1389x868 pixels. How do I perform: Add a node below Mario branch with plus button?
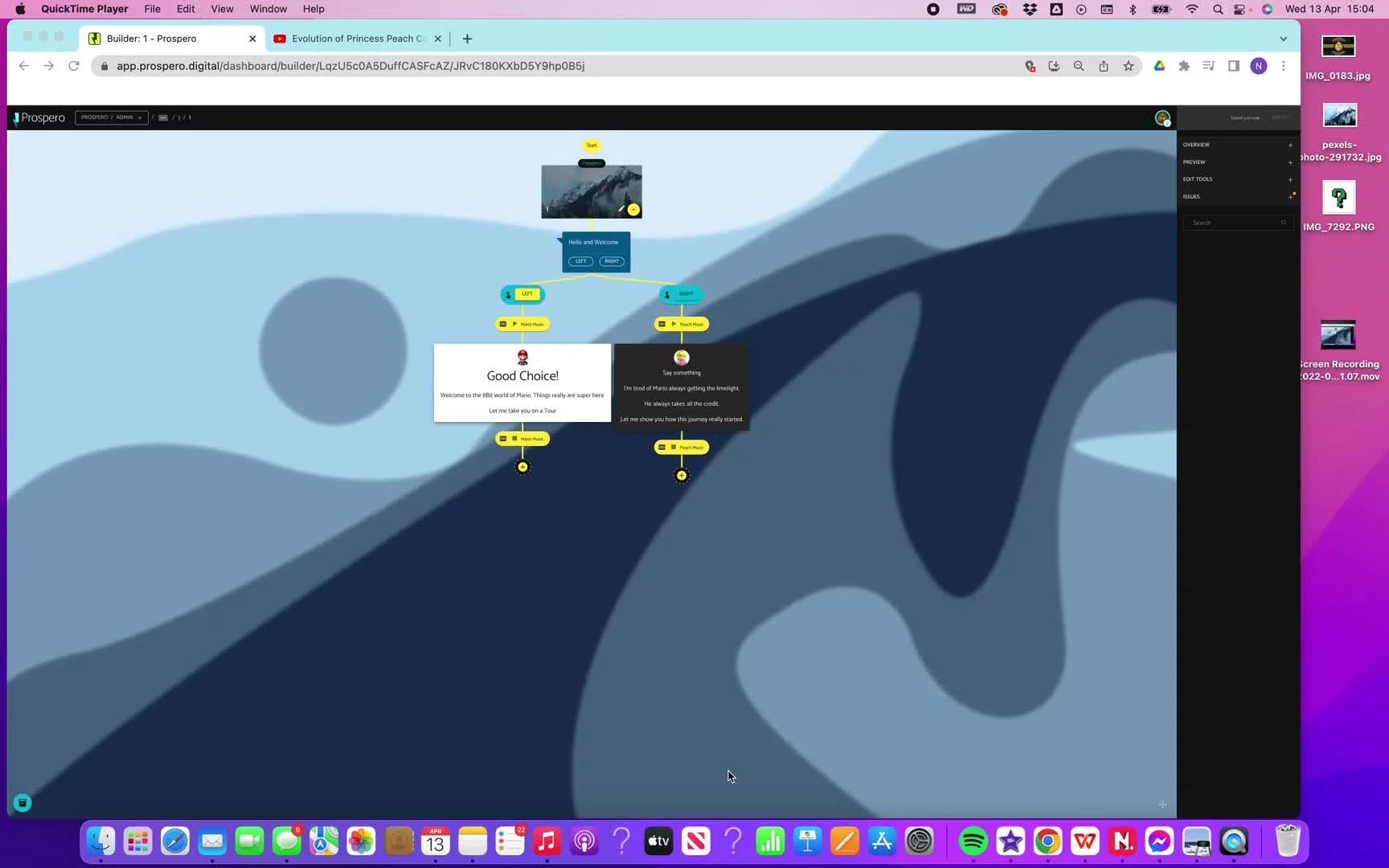tap(522, 467)
